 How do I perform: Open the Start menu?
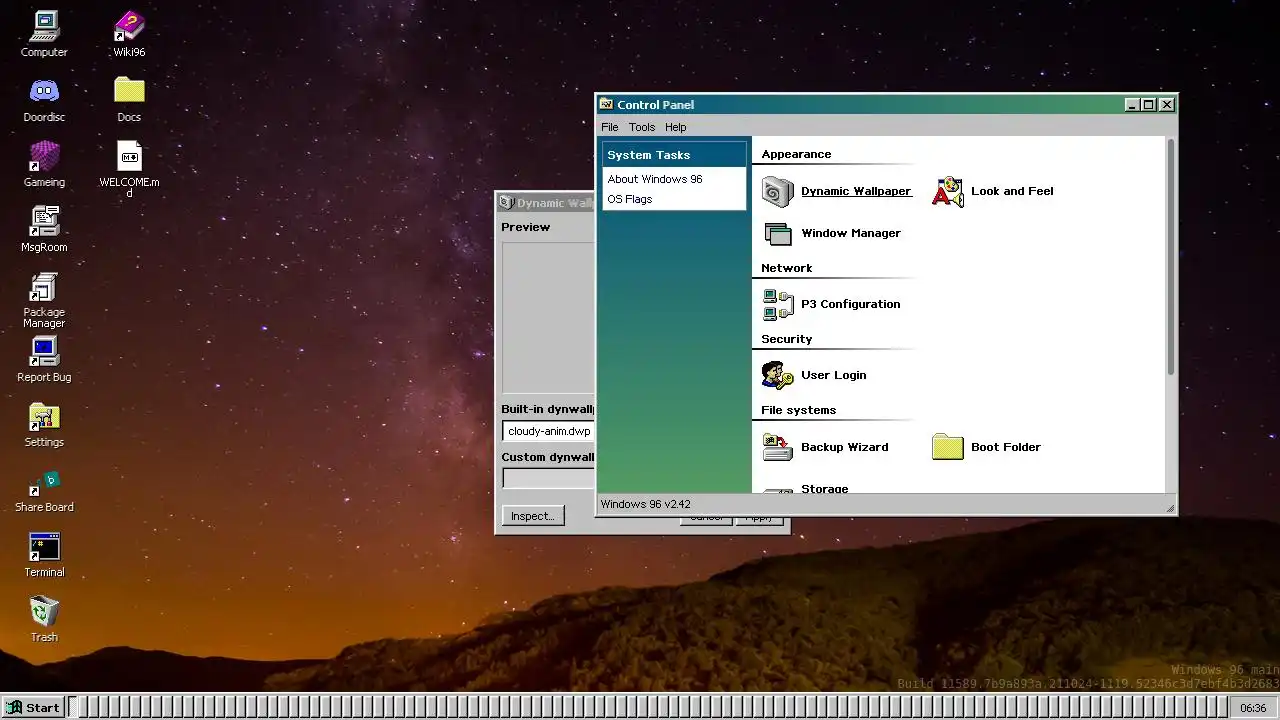coord(33,707)
